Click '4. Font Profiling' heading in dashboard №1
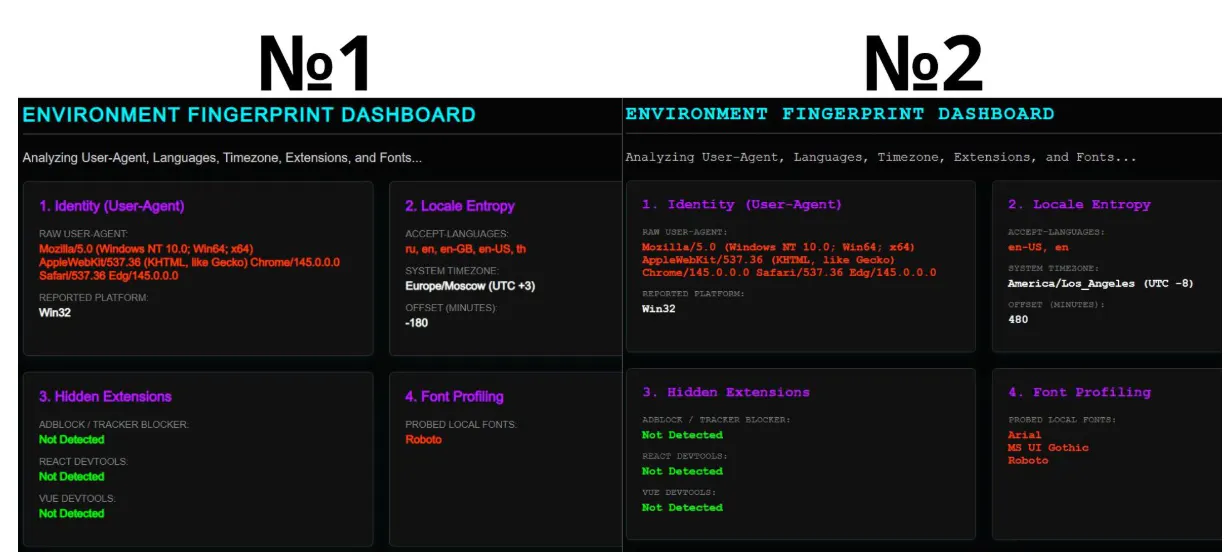 coord(454,397)
